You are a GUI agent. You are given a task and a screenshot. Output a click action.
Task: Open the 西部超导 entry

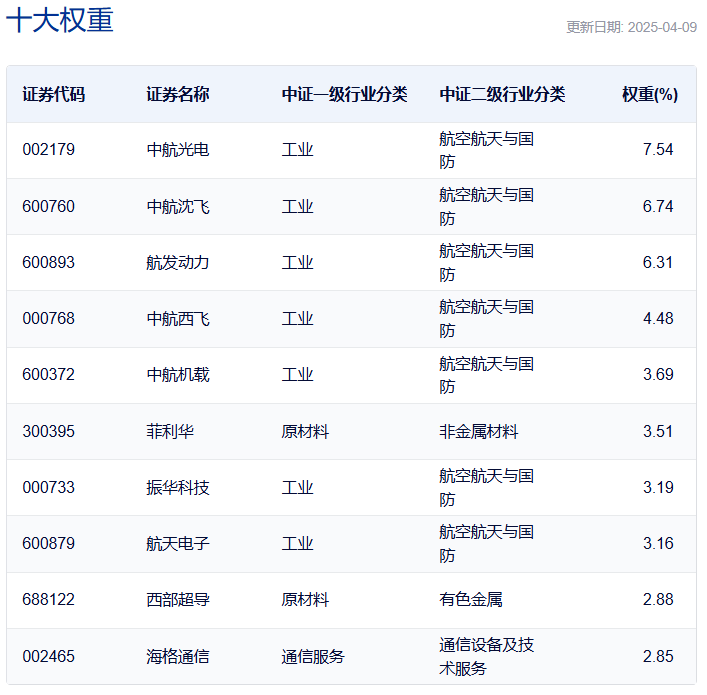coord(178,600)
